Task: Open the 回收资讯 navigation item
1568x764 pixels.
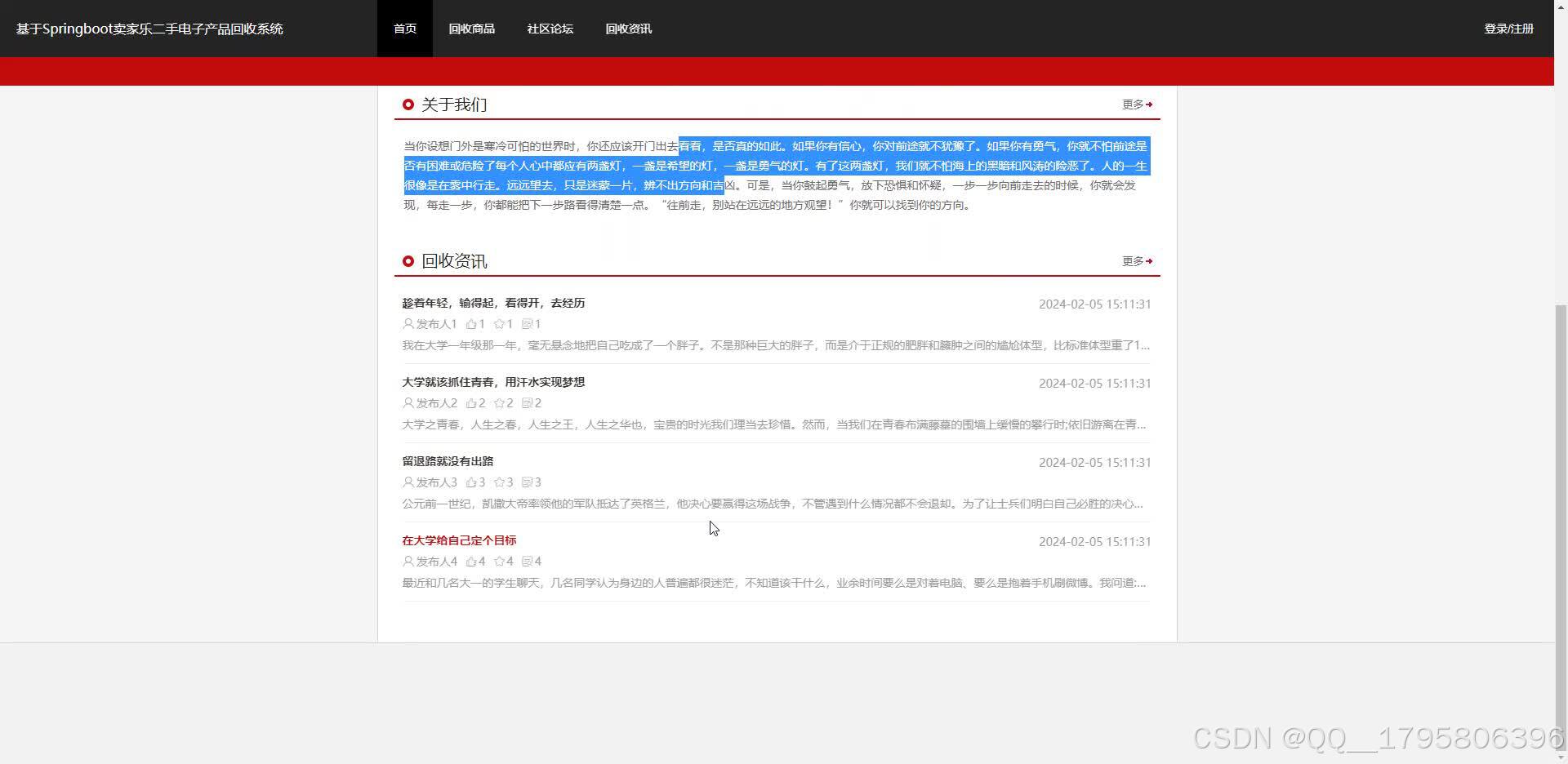Action: (628, 29)
